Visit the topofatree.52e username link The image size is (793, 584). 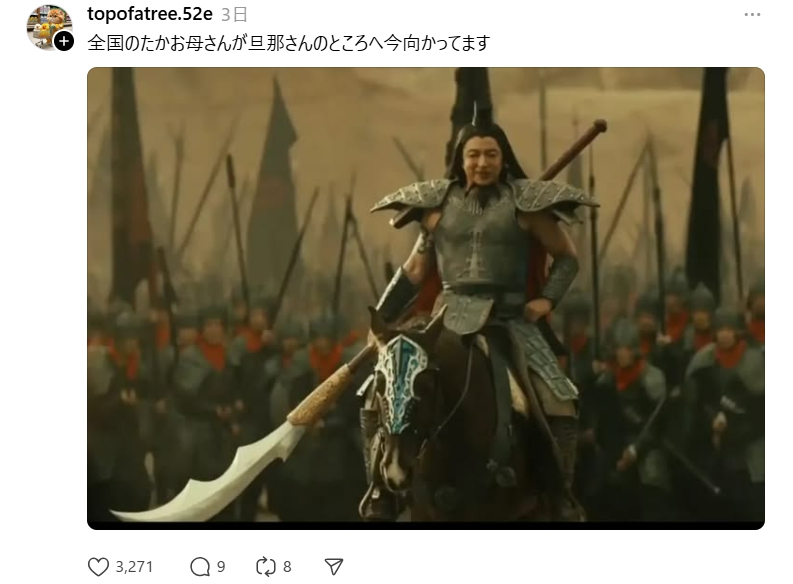pyautogui.click(x=150, y=14)
